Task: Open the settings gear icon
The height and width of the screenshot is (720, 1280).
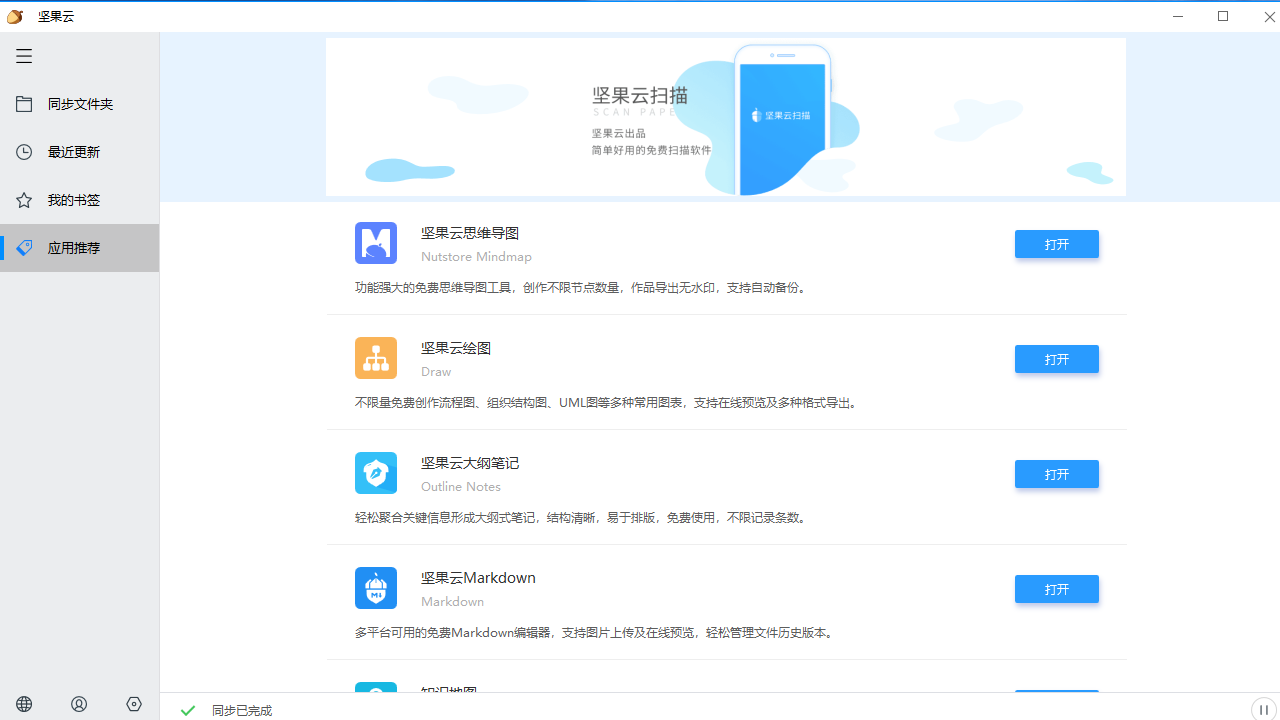Action: (x=134, y=704)
